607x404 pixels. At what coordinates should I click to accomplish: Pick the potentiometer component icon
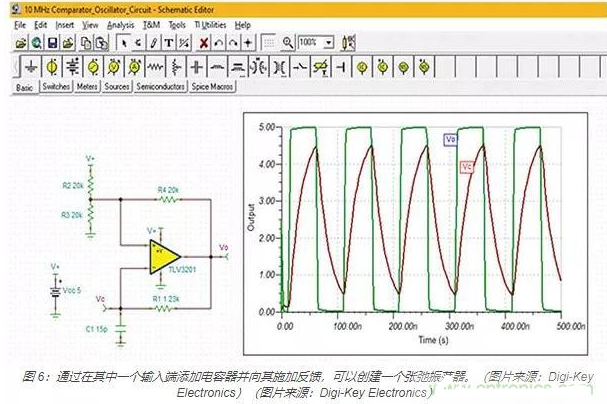point(176,67)
